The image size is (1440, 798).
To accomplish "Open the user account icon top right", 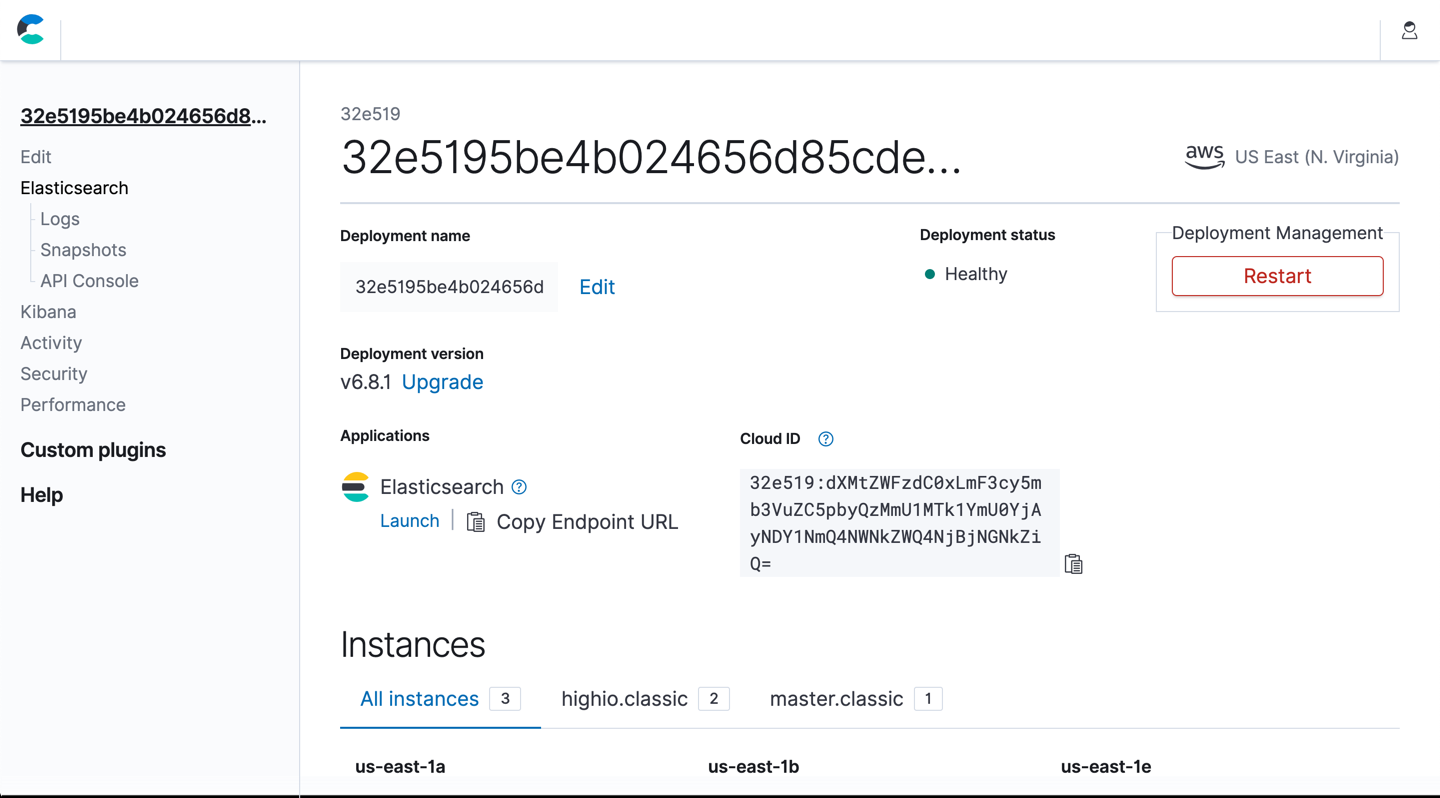I will [1409, 30].
